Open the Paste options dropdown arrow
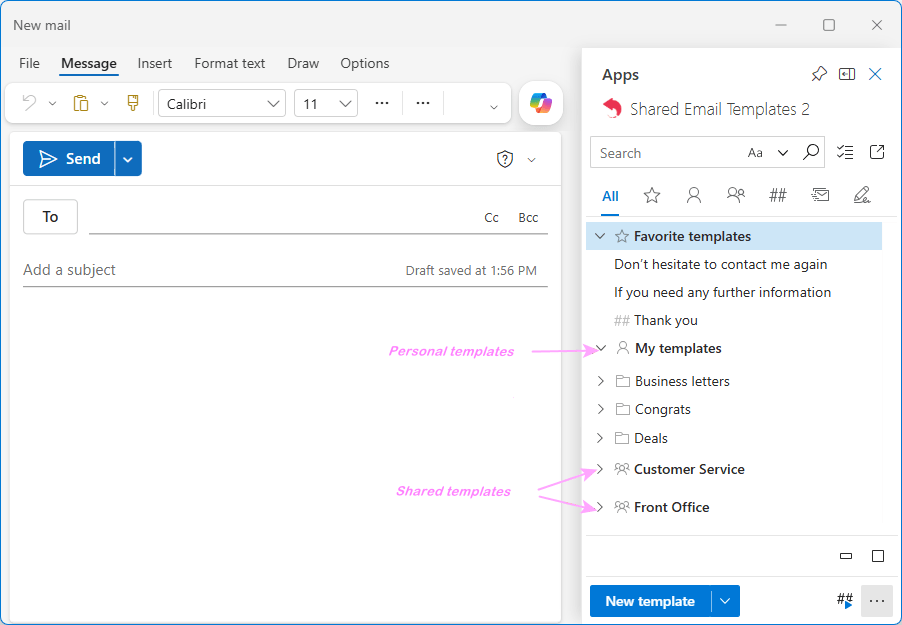This screenshot has height=625, width=902. point(104,104)
